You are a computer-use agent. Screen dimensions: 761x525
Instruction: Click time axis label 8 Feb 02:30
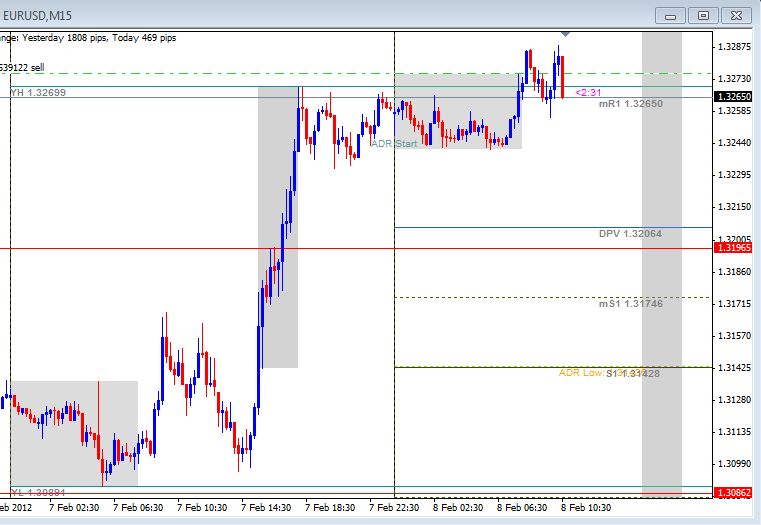(x=458, y=508)
